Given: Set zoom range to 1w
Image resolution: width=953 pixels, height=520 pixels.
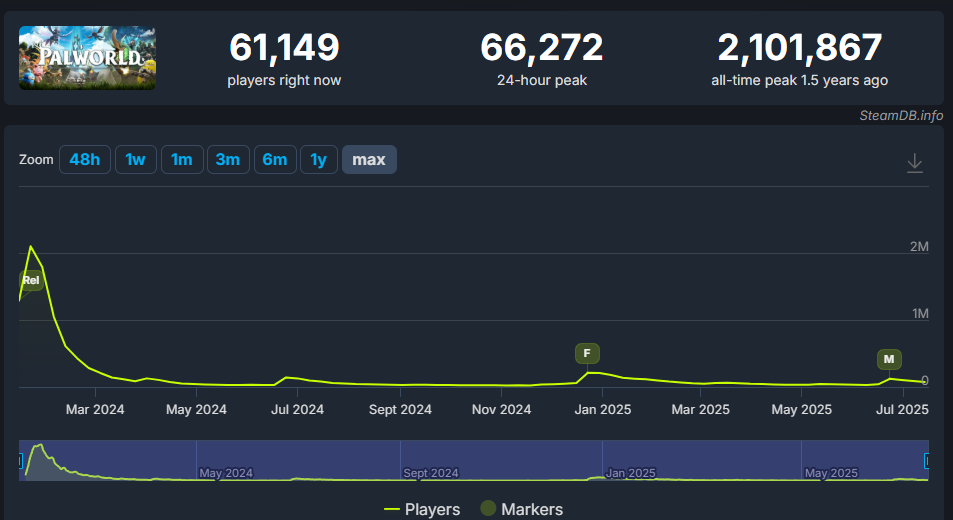Looking at the screenshot, I should (136, 160).
